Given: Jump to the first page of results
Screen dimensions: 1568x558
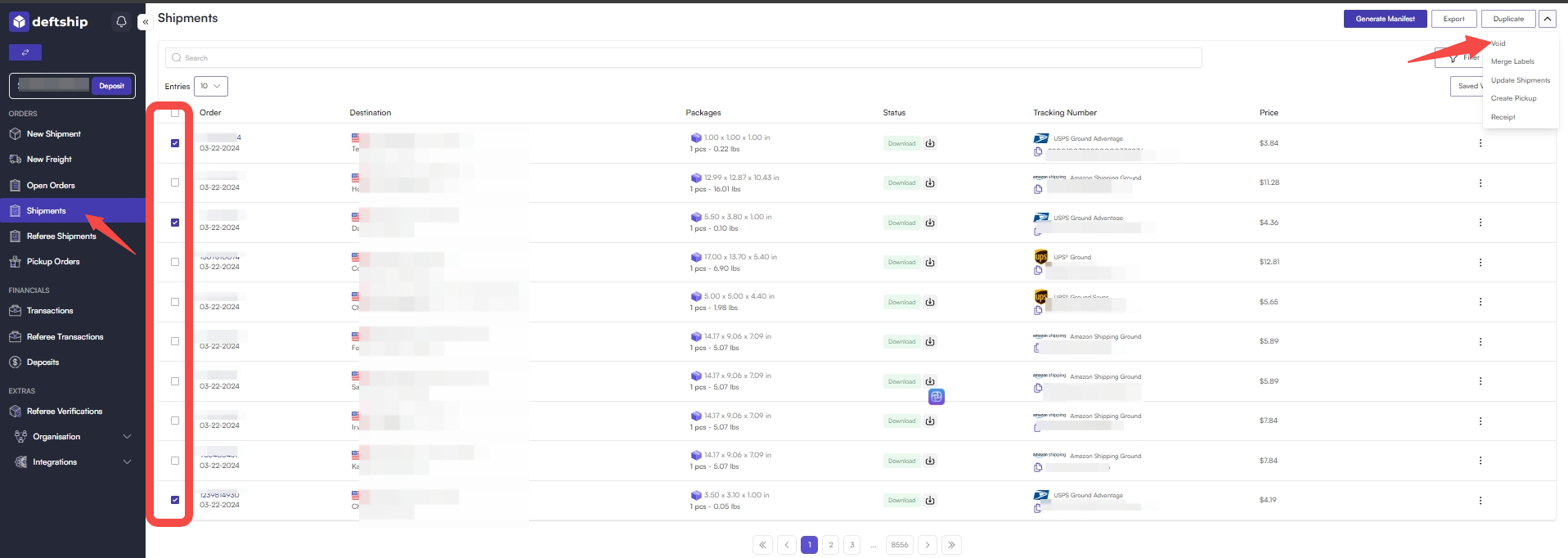Looking at the screenshot, I should [762, 545].
